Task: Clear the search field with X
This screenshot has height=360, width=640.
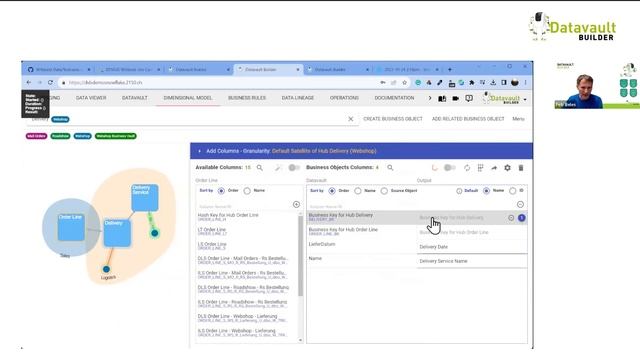Action: 351,119
